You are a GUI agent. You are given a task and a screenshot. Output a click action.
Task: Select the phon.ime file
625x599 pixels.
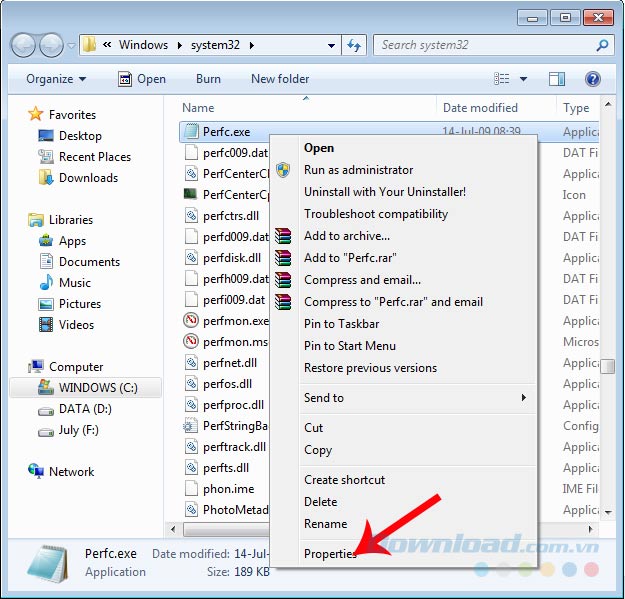coord(226,489)
